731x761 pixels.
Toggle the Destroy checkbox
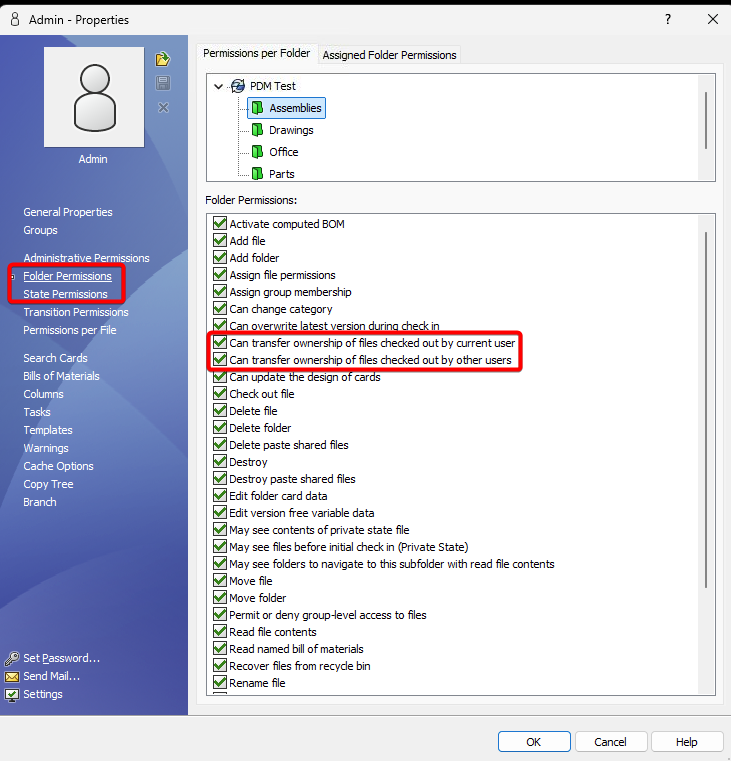pyautogui.click(x=220, y=462)
